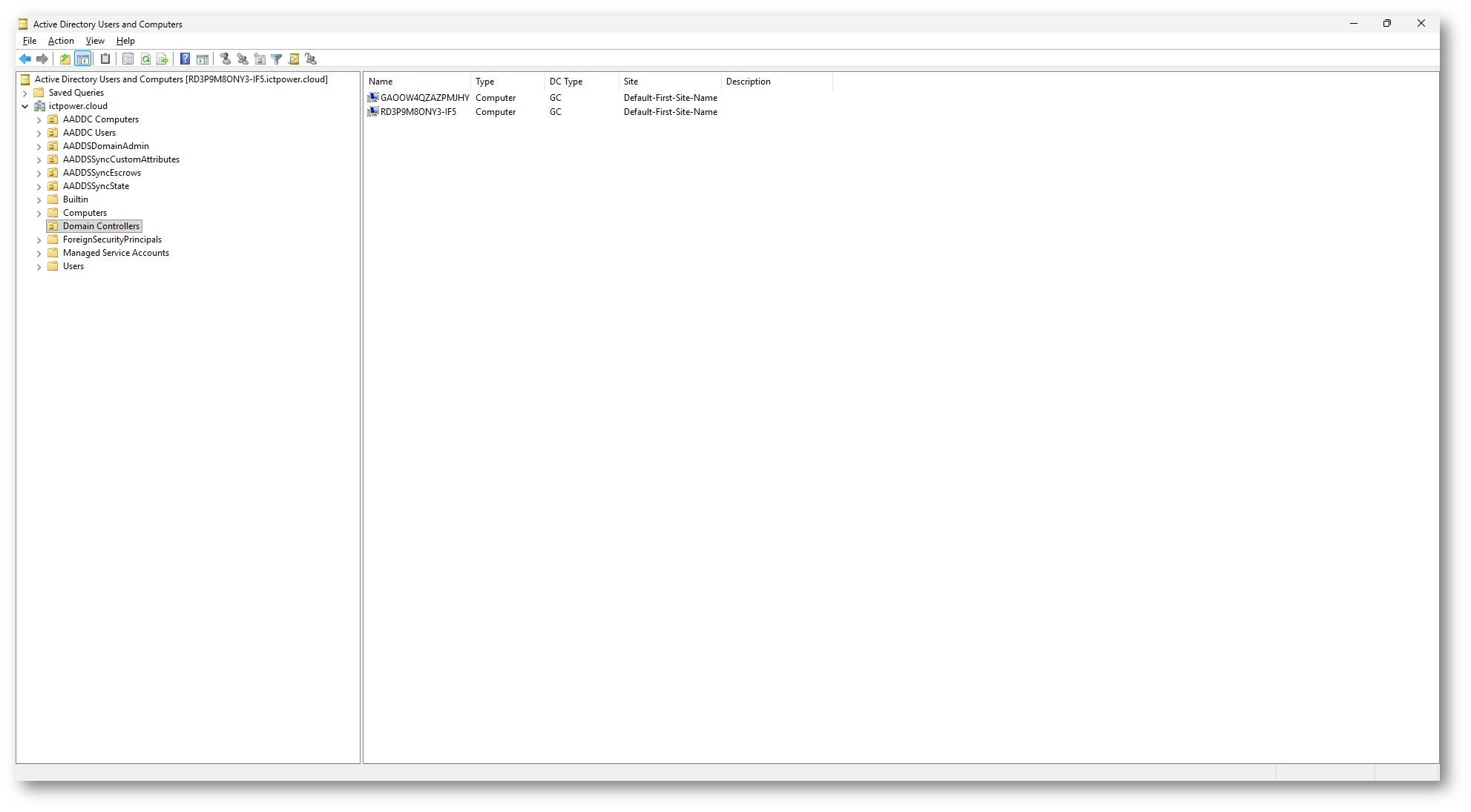This screenshot has height=812, width=1471.
Task: Expand the Saved Queries node
Action: [25, 93]
